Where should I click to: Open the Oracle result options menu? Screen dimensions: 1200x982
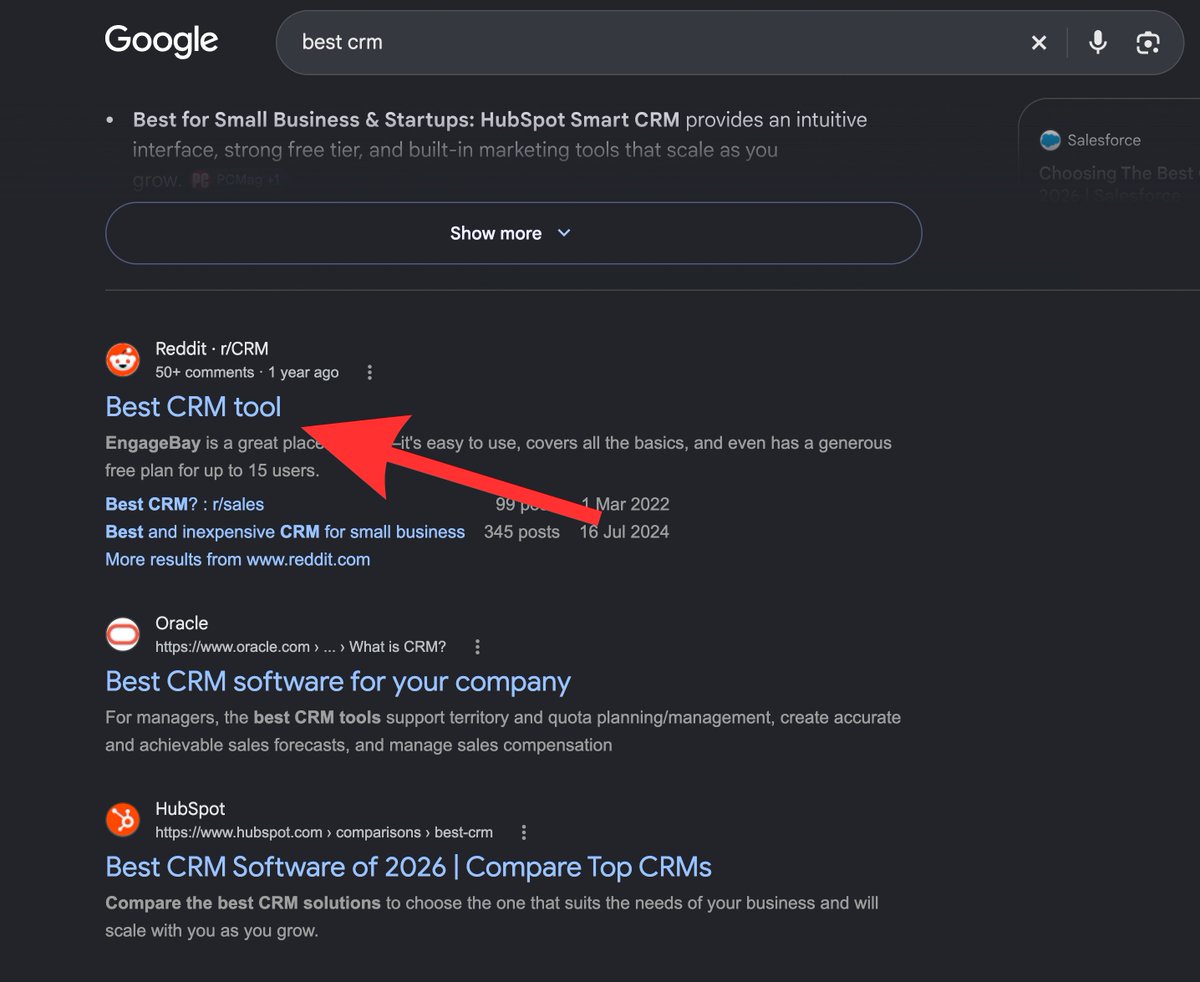(x=478, y=646)
